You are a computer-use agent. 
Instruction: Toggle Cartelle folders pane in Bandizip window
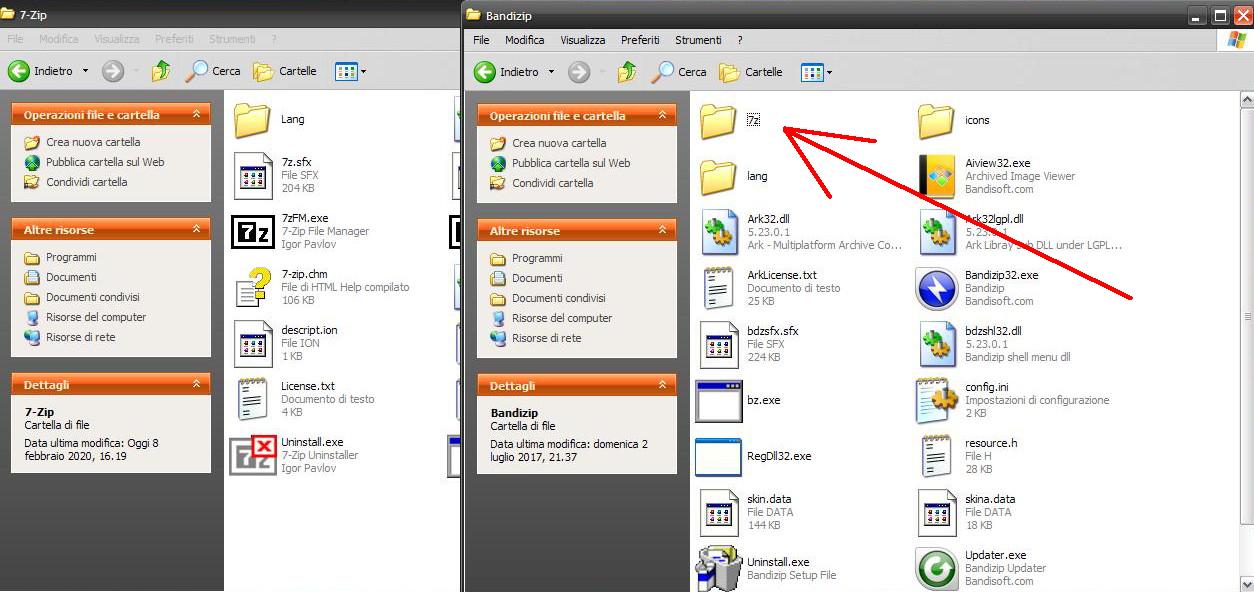click(x=751, y=72)
